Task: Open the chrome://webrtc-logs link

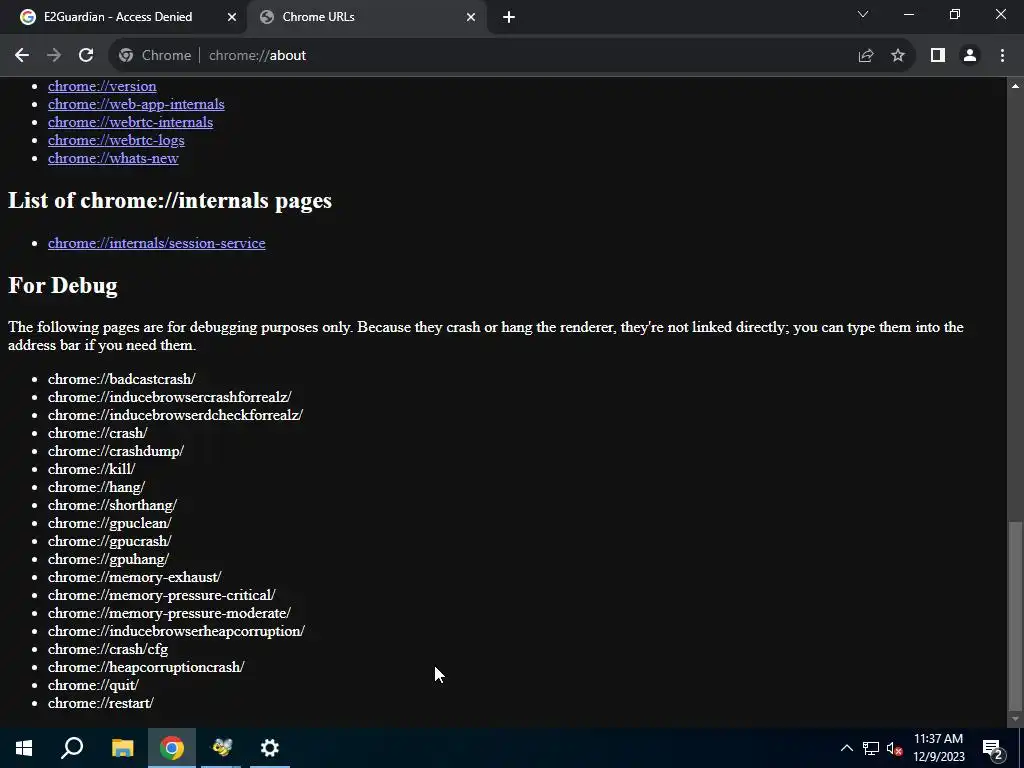Action: pos(116,140)
